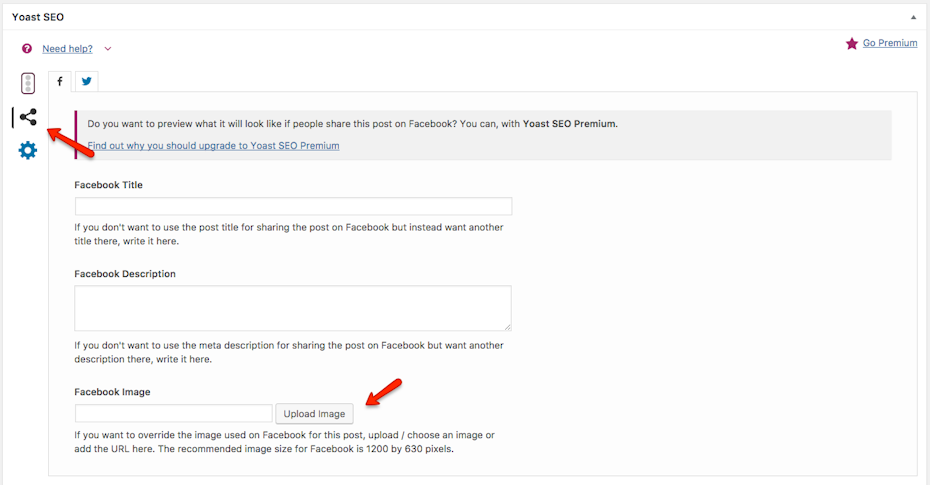Focus the Facebook Image URL field
The width and height of the screenshot is (930, 485).
click(x=173, y=414)
